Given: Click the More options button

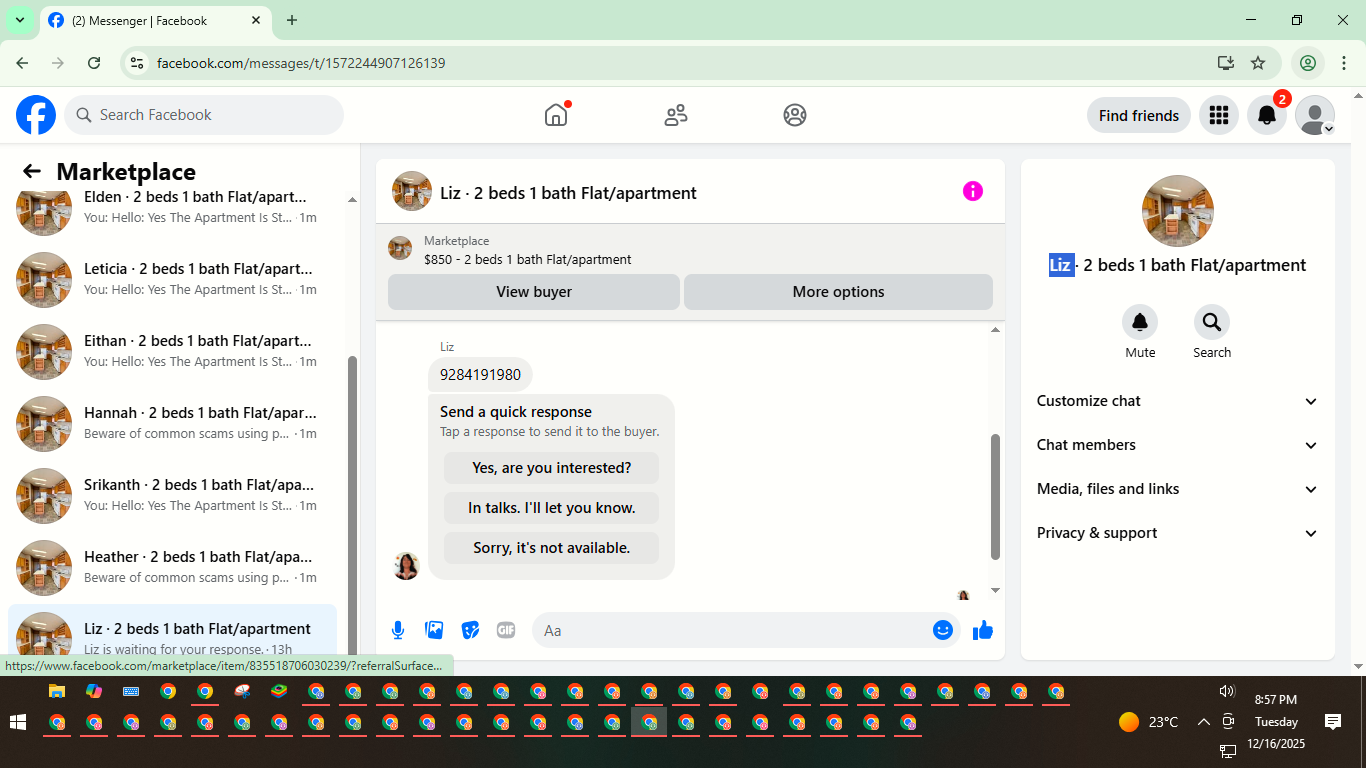Looking at the screenshot, I should 838,292.
